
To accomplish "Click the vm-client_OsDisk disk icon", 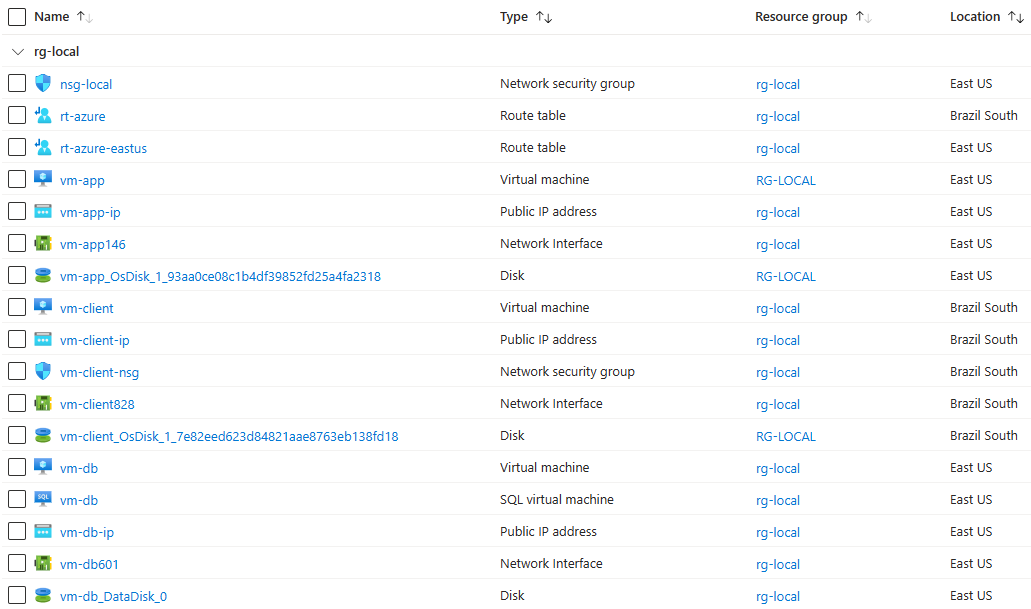I will tap(43, 435).
